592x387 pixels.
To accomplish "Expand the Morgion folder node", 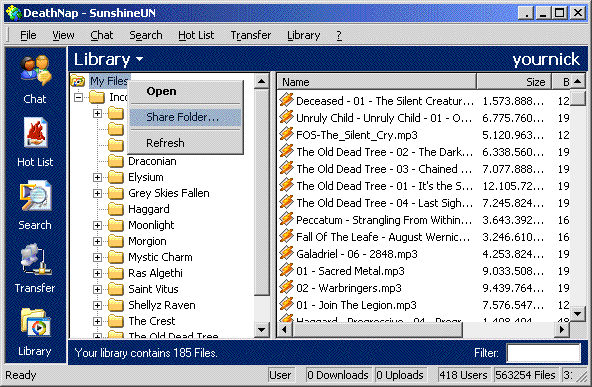I will (97, 241).
